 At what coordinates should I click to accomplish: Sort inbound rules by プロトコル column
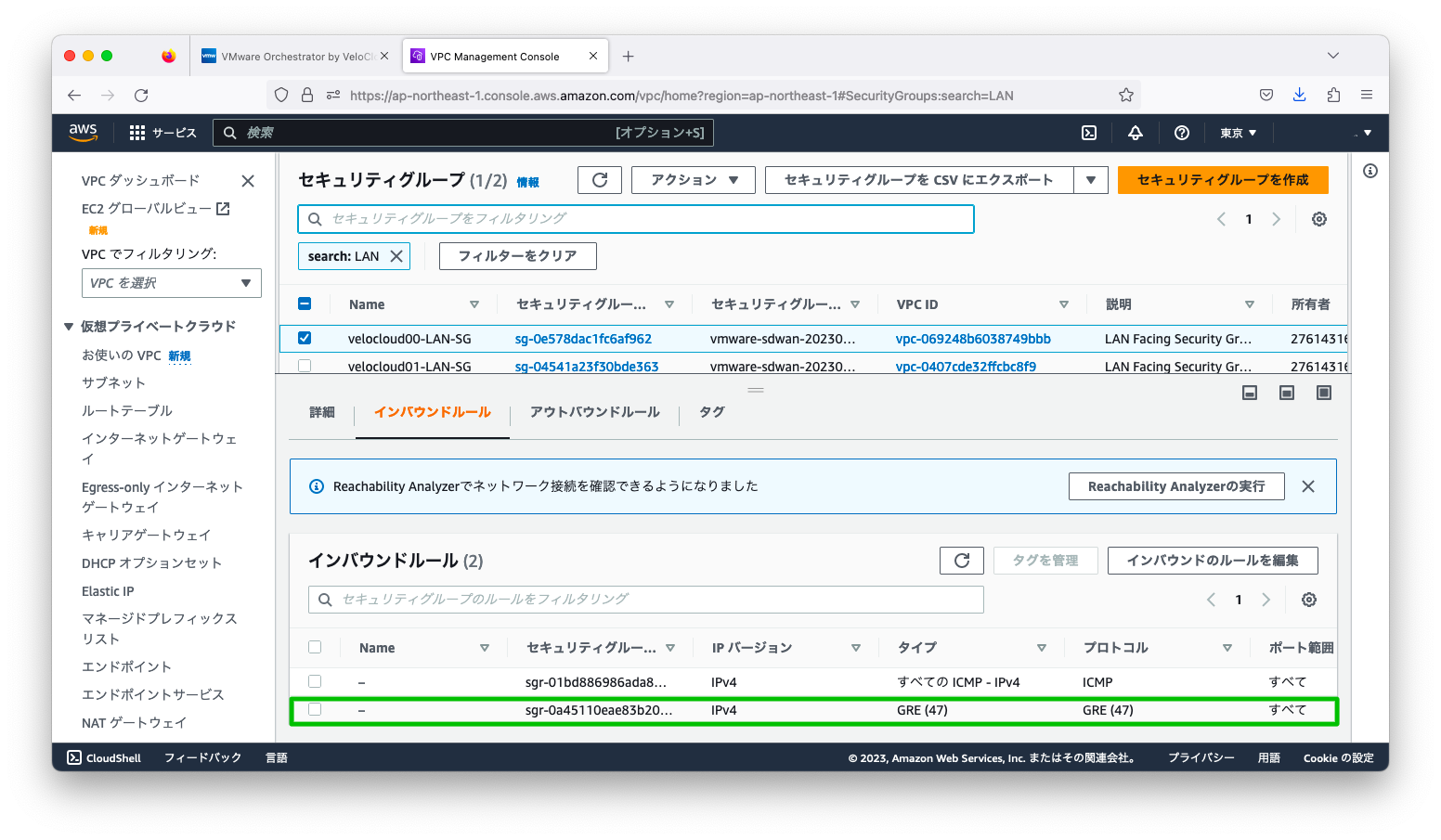click(1227, 648)
